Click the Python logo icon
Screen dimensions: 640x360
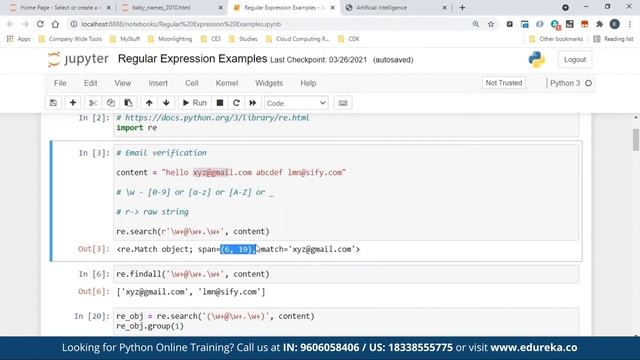tap(537, 60)
